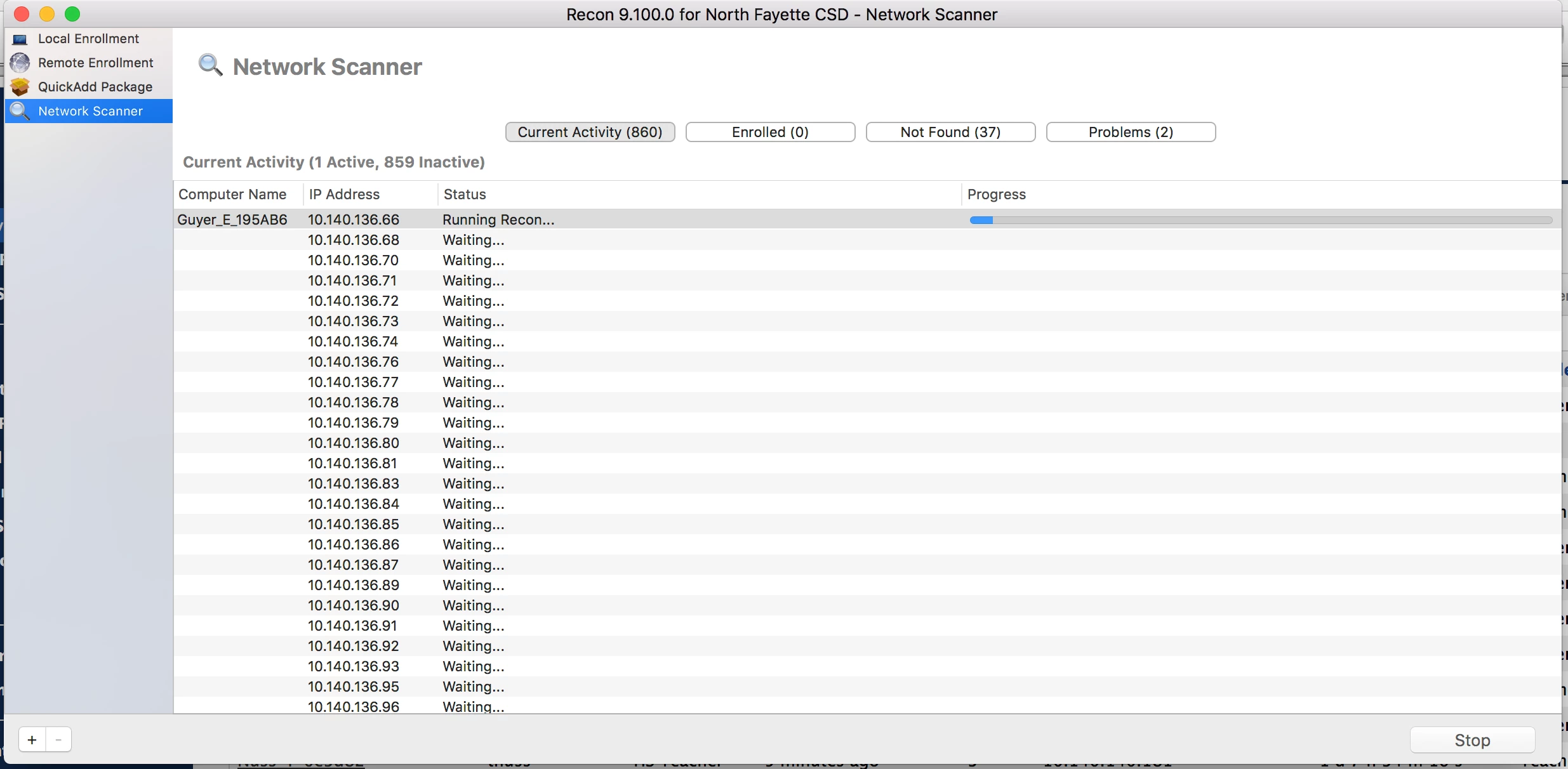Viewport: 1568px width, 769px height.
Task: Select the Guyer_E_195AB6 row
Action: pyautogui.click(x=232, y=220)
